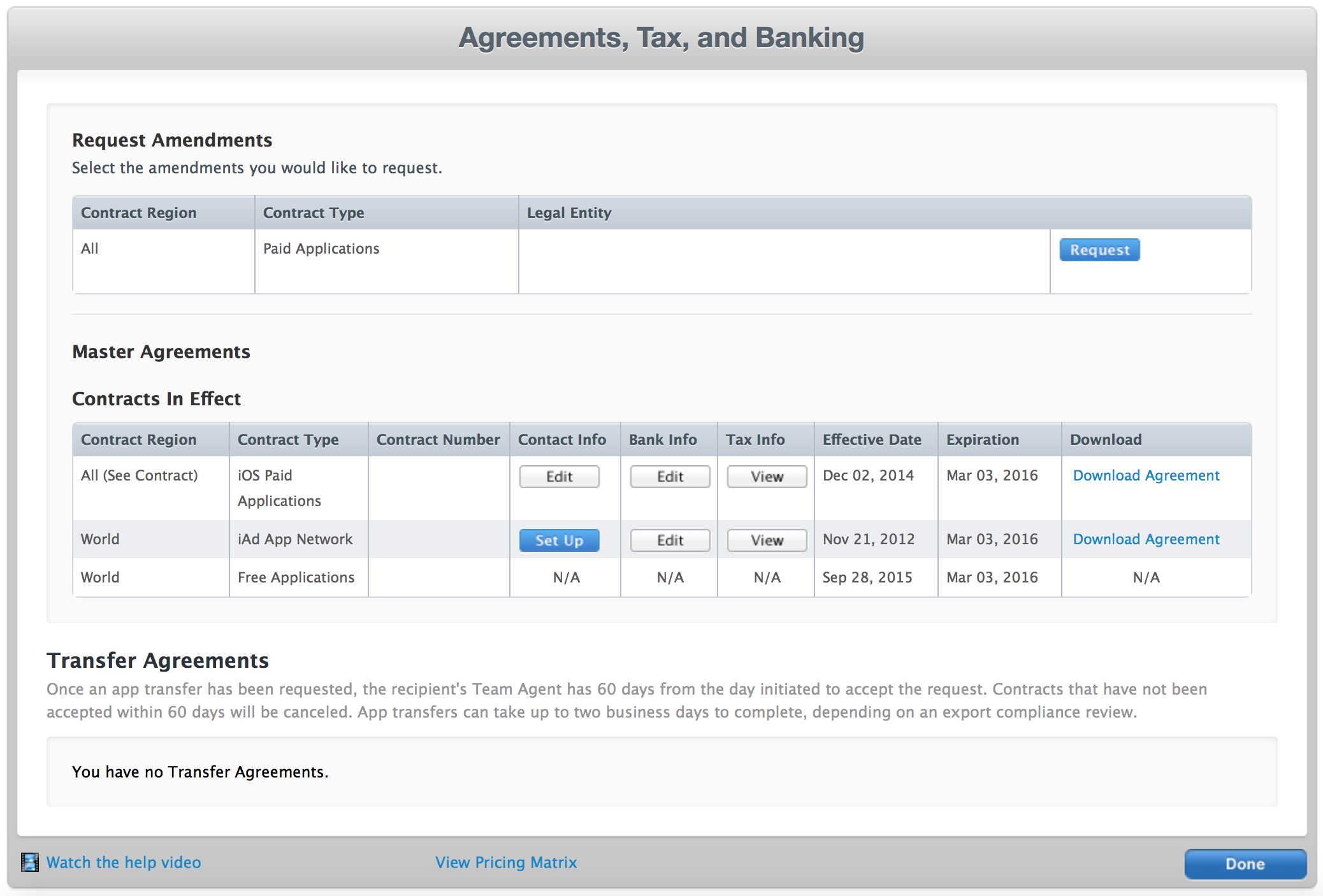Edit Contact Info for iOS Paid Applications
The image size is (1323, 896).
559,477
